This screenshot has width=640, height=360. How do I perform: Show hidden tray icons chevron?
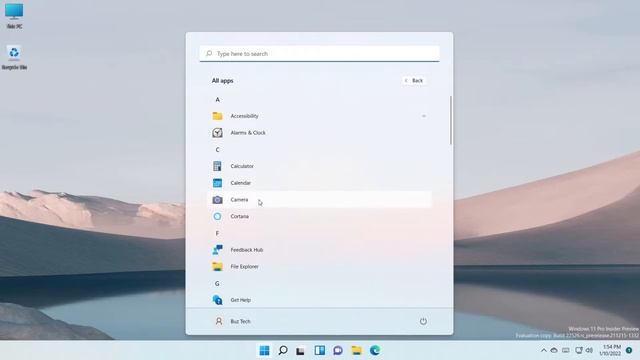coord(544,350)
